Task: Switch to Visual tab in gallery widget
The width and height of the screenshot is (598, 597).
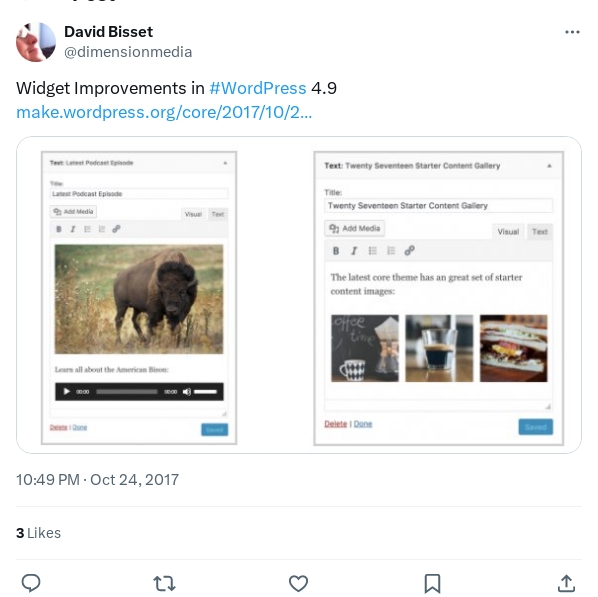Action: tap(508, 232)
